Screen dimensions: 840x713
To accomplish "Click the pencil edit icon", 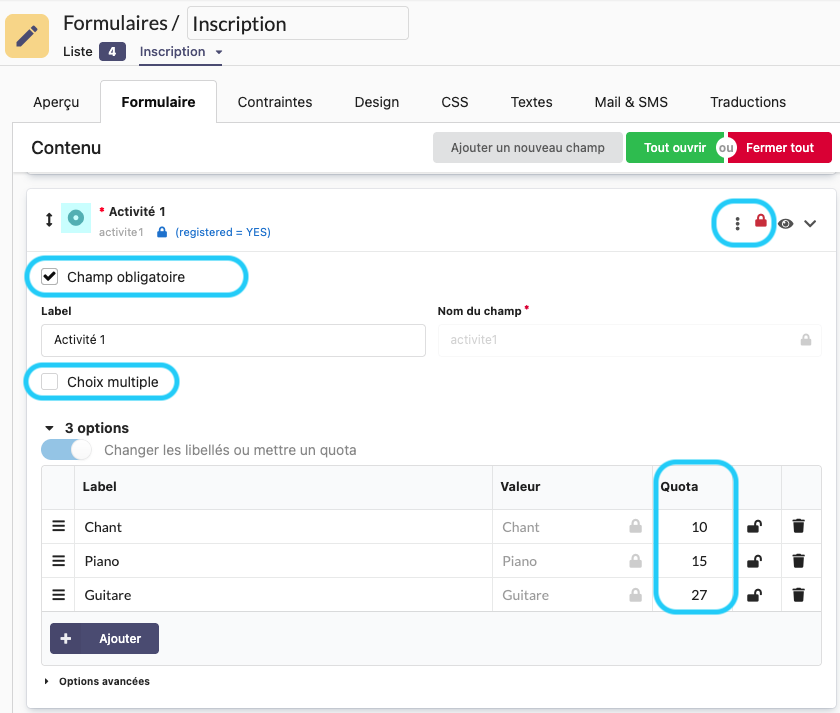I will point(28,35).
